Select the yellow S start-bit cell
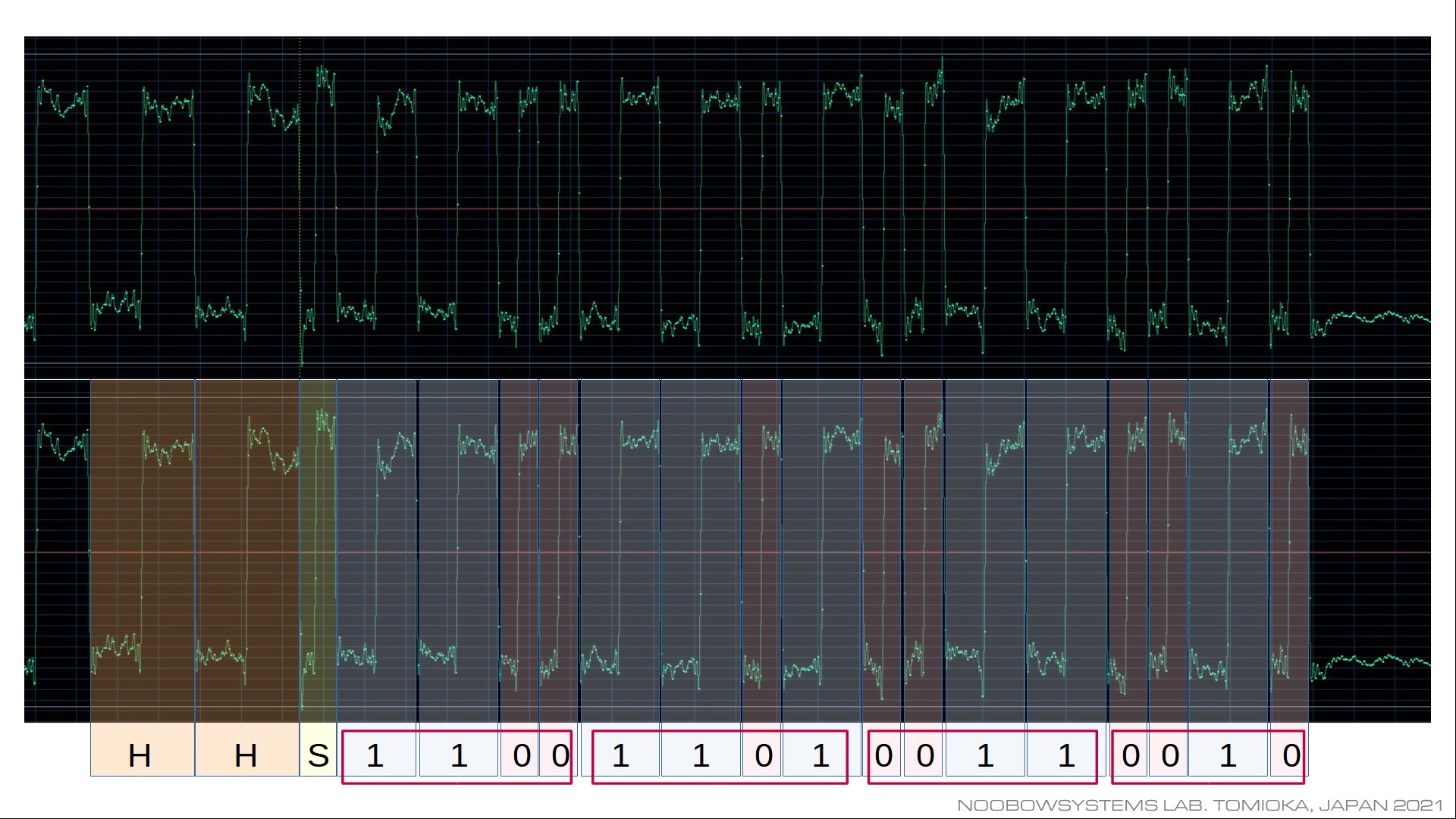Screen dimensions: 1456x819 pyautogui.click(x=318, y=749)
